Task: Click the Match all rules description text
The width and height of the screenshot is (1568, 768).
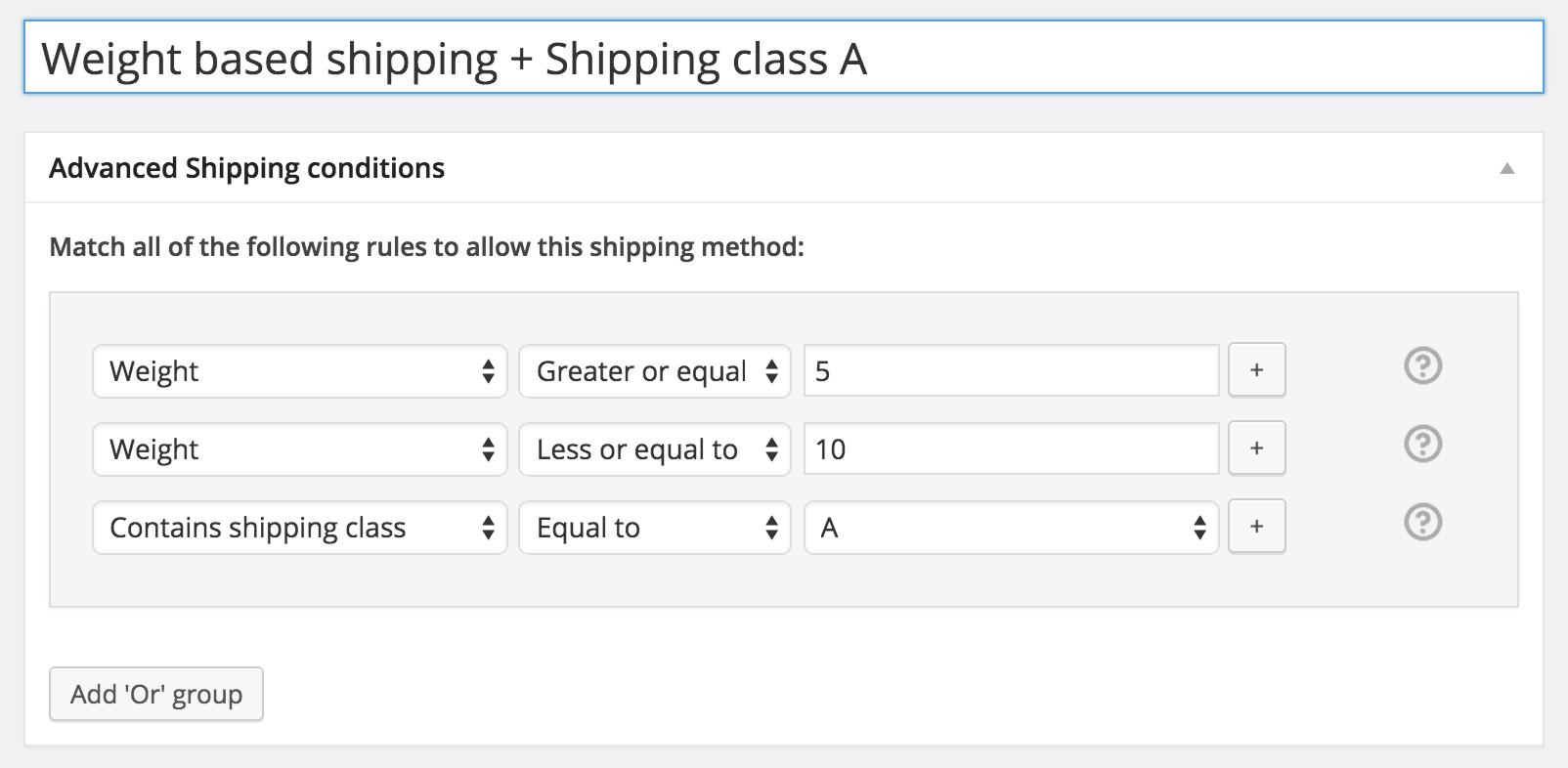Action: [426, 246]
